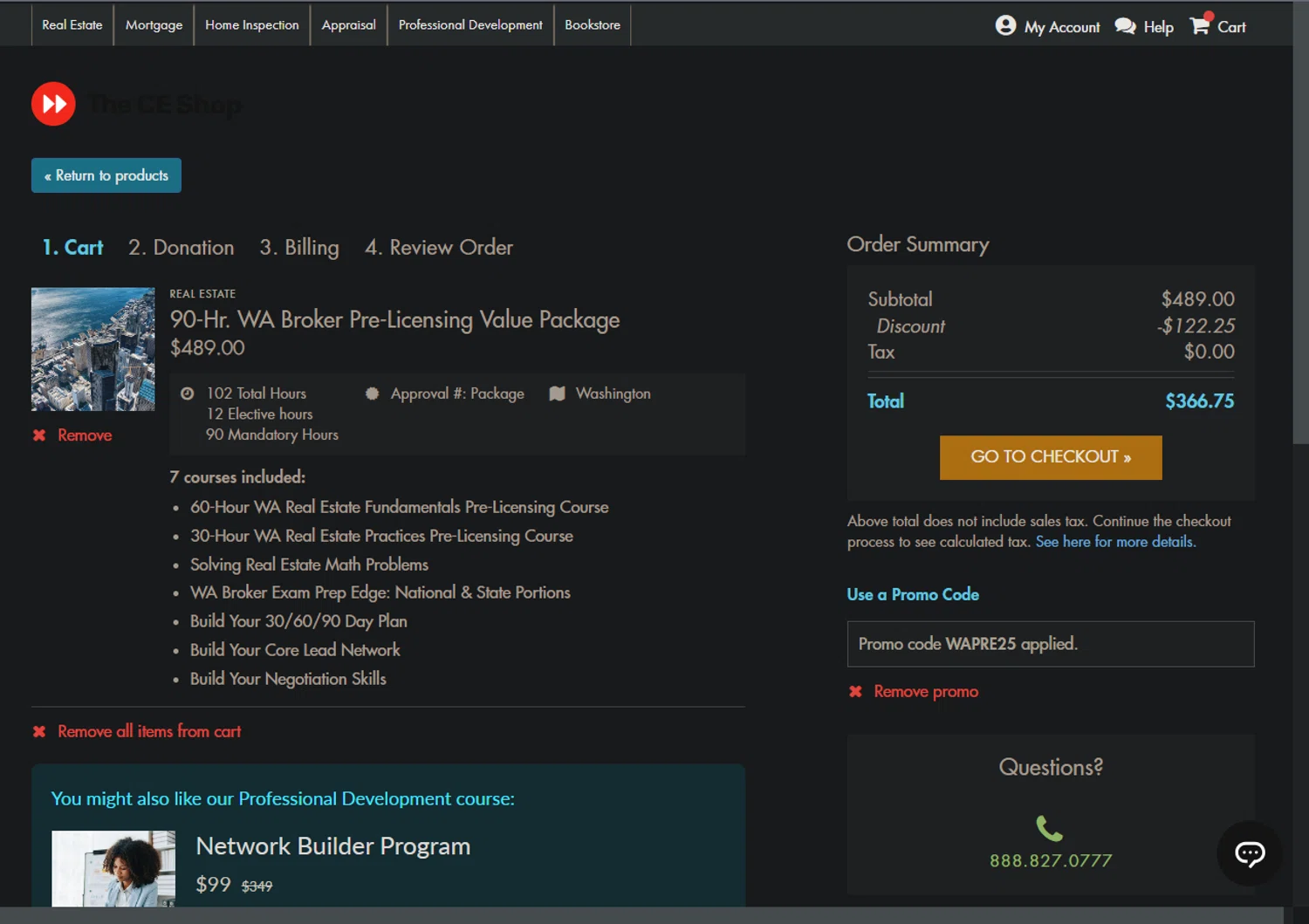Viewport: 1309px width, 924px height.
Task: Remove the WA Broker package
Action: tap(85, 435)
